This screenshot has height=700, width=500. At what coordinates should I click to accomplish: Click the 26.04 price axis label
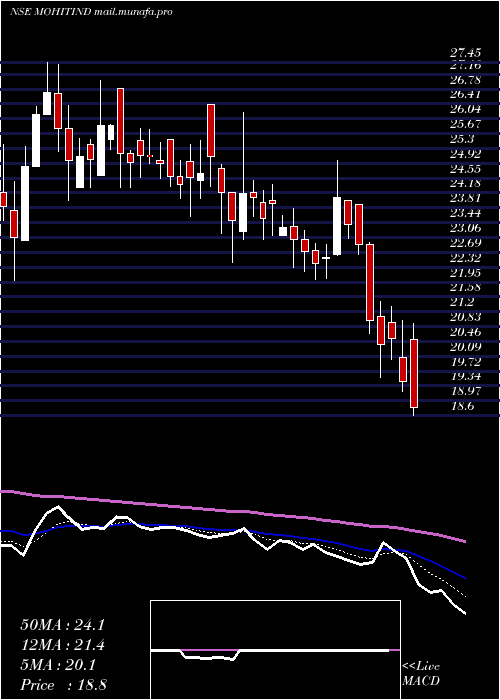[467, 110]
